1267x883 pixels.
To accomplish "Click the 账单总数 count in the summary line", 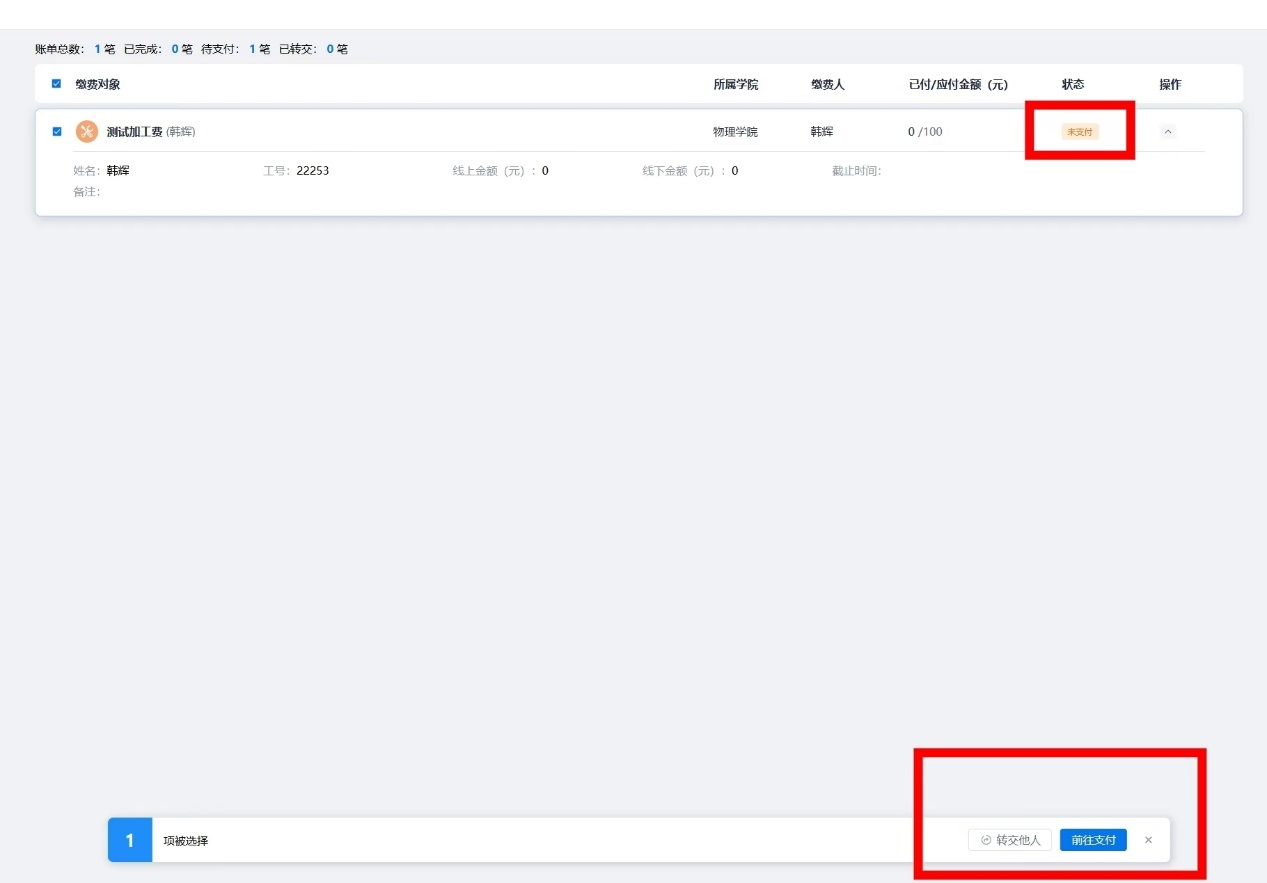I will click(98, 49).
